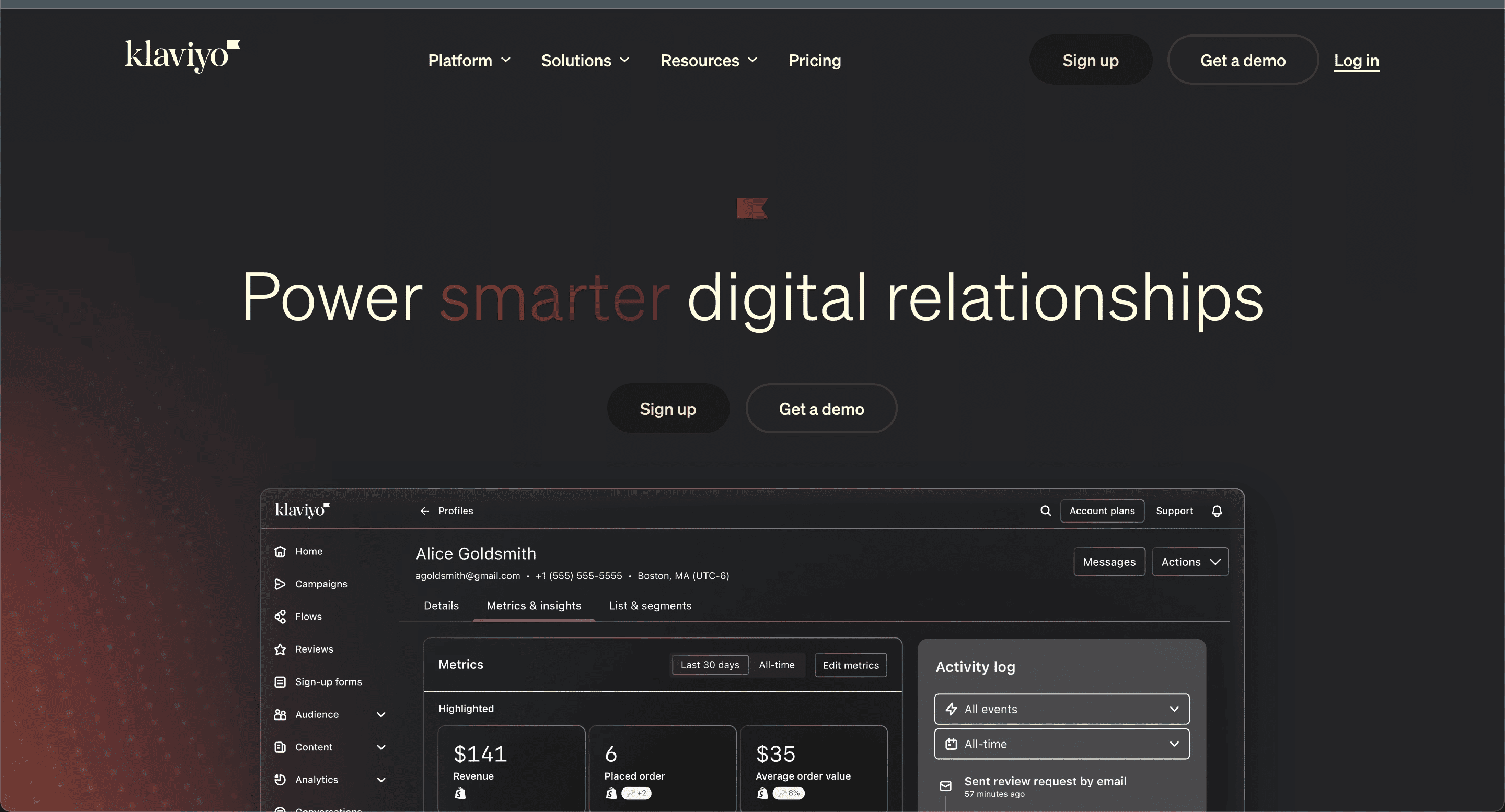Click the Reviews star icon
Screen dimensions: 1505x812
[280, 649]
